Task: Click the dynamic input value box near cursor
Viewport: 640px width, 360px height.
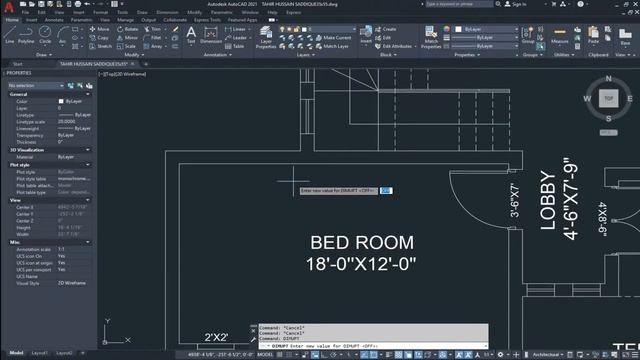Action: [386, 191]
